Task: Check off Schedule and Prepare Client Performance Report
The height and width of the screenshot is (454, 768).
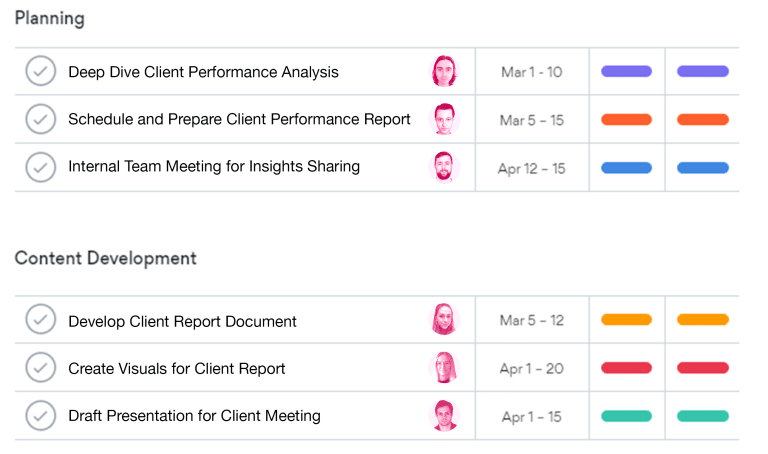Action: [40, 120]
